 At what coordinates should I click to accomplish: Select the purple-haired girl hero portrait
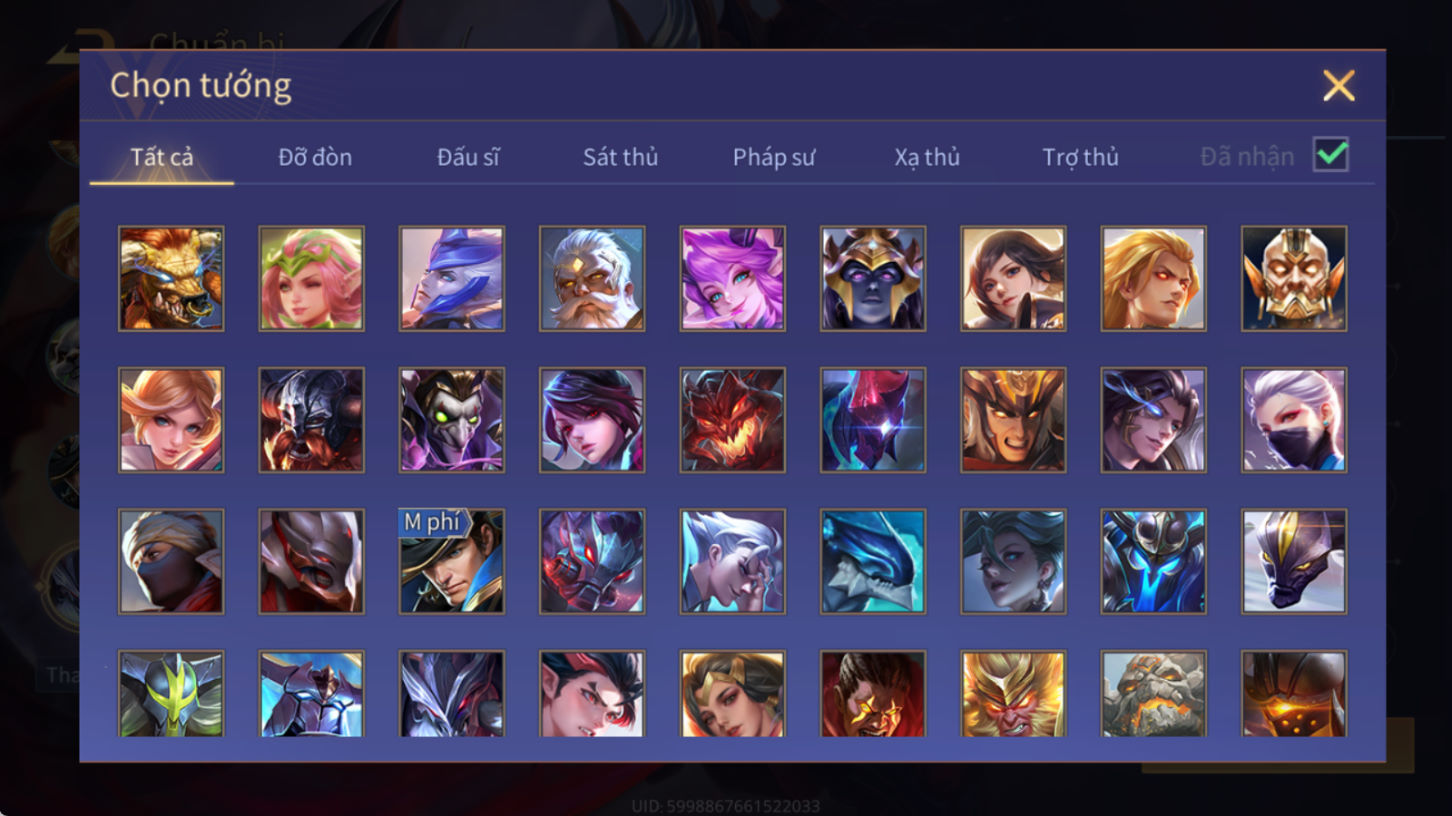click(x=732, y=278)
